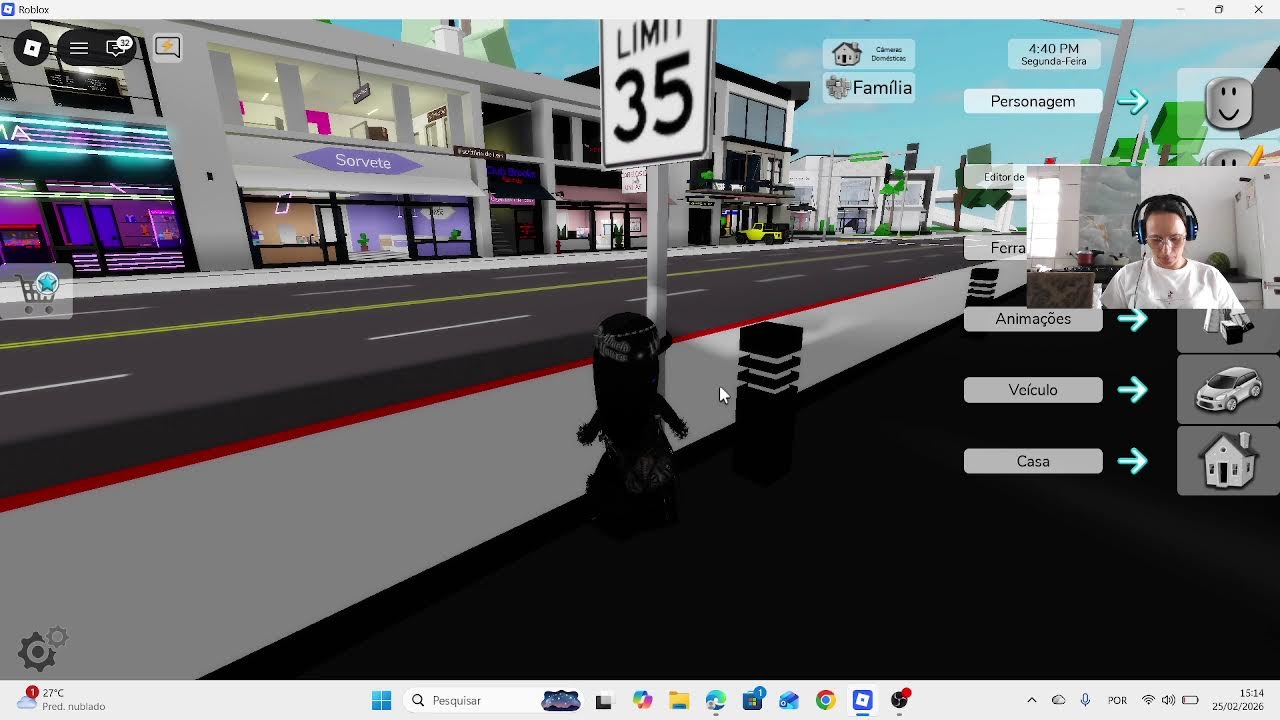Click the battery tray icon
Image resolution: width=1280 pixels, height=720 pixels.
click(1190, 700)
